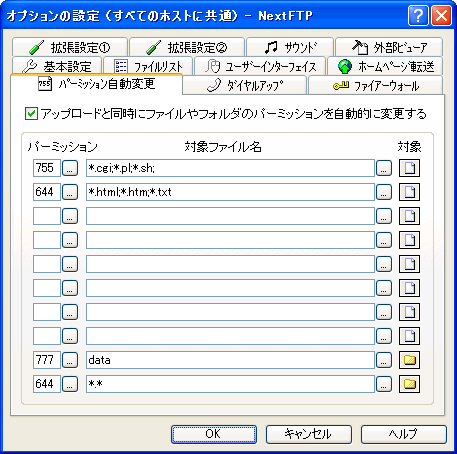Image resolution: width=457 pixels, height=454 pixels.
Task: Open the file name picker for the data row
Action: click(x=384, y=360)
